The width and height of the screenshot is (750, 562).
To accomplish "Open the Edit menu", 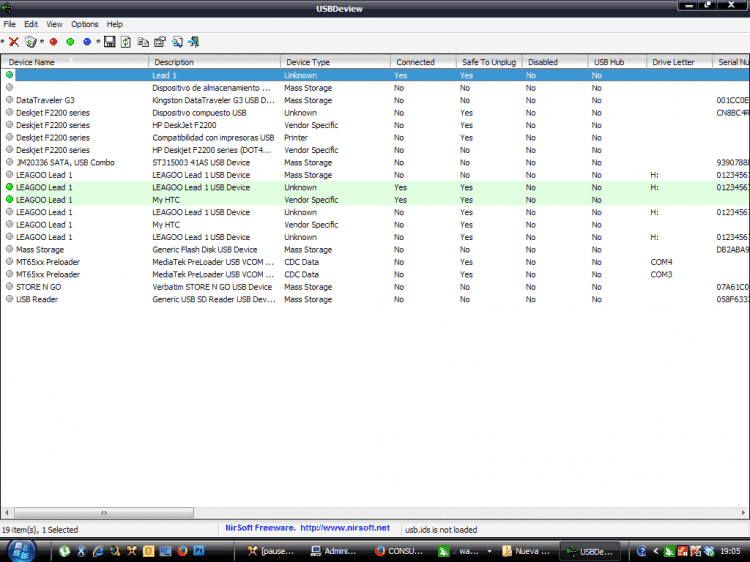I will [31, 24].
